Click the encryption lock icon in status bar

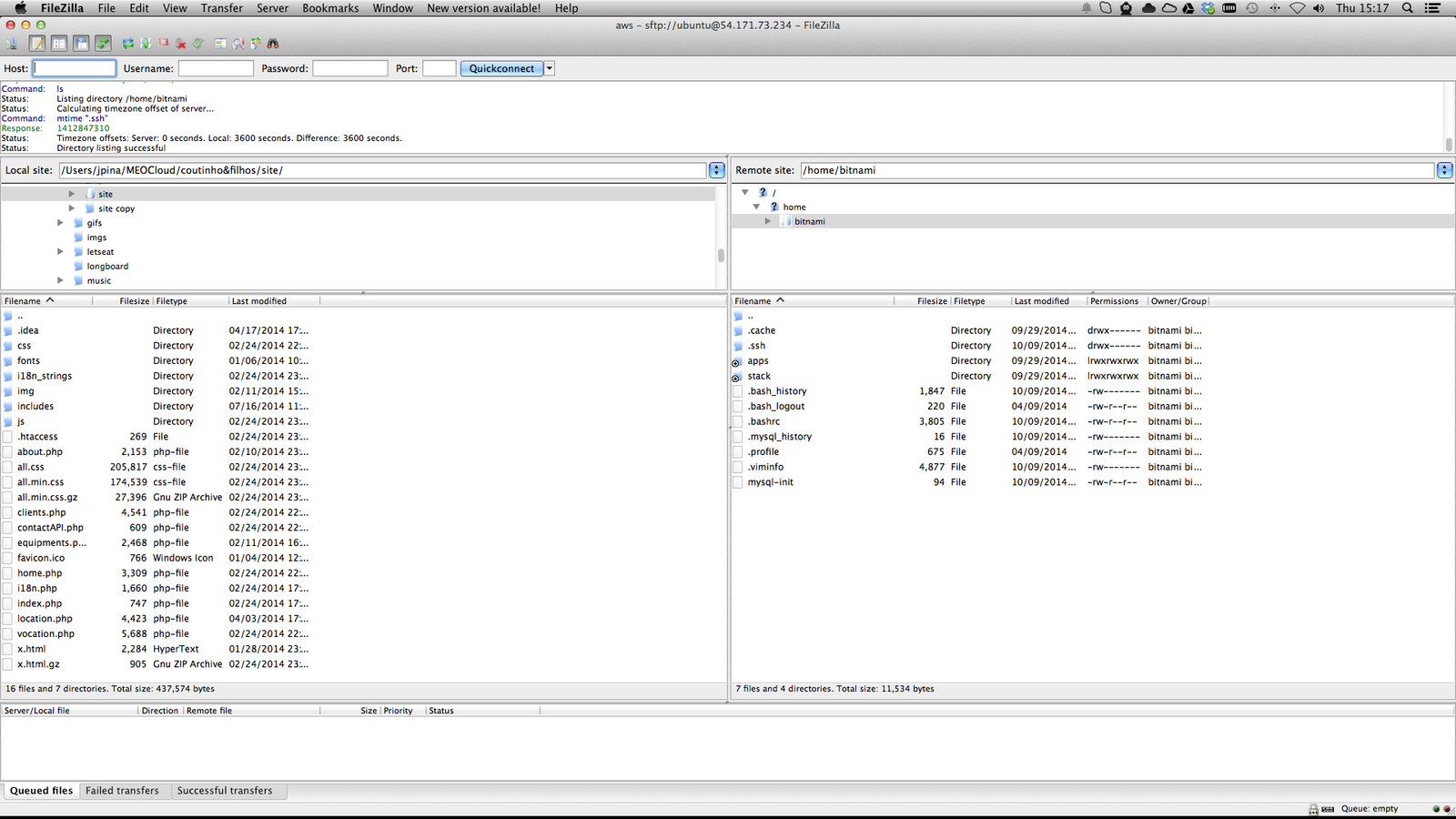1313,808
